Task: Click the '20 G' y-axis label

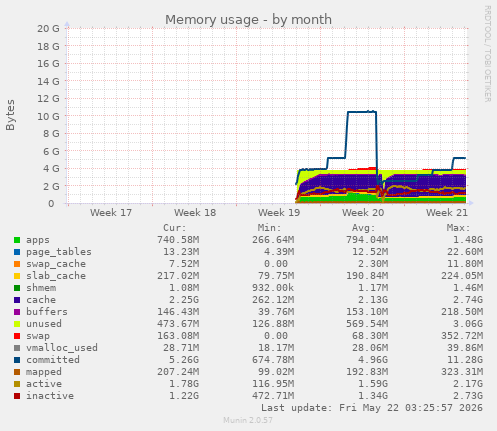Action: click(x=49, y=29)
